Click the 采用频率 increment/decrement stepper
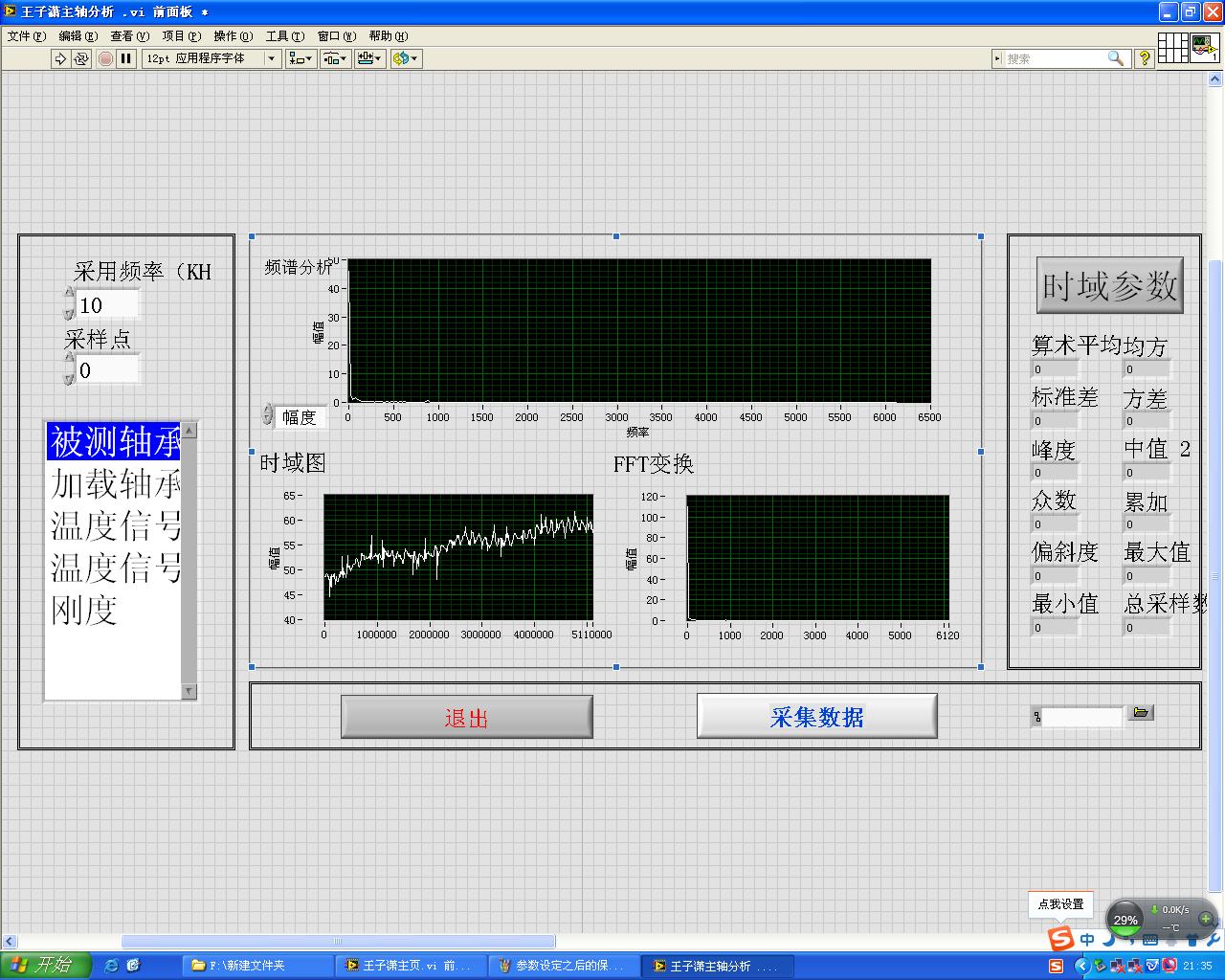 [x=69, y=303]
